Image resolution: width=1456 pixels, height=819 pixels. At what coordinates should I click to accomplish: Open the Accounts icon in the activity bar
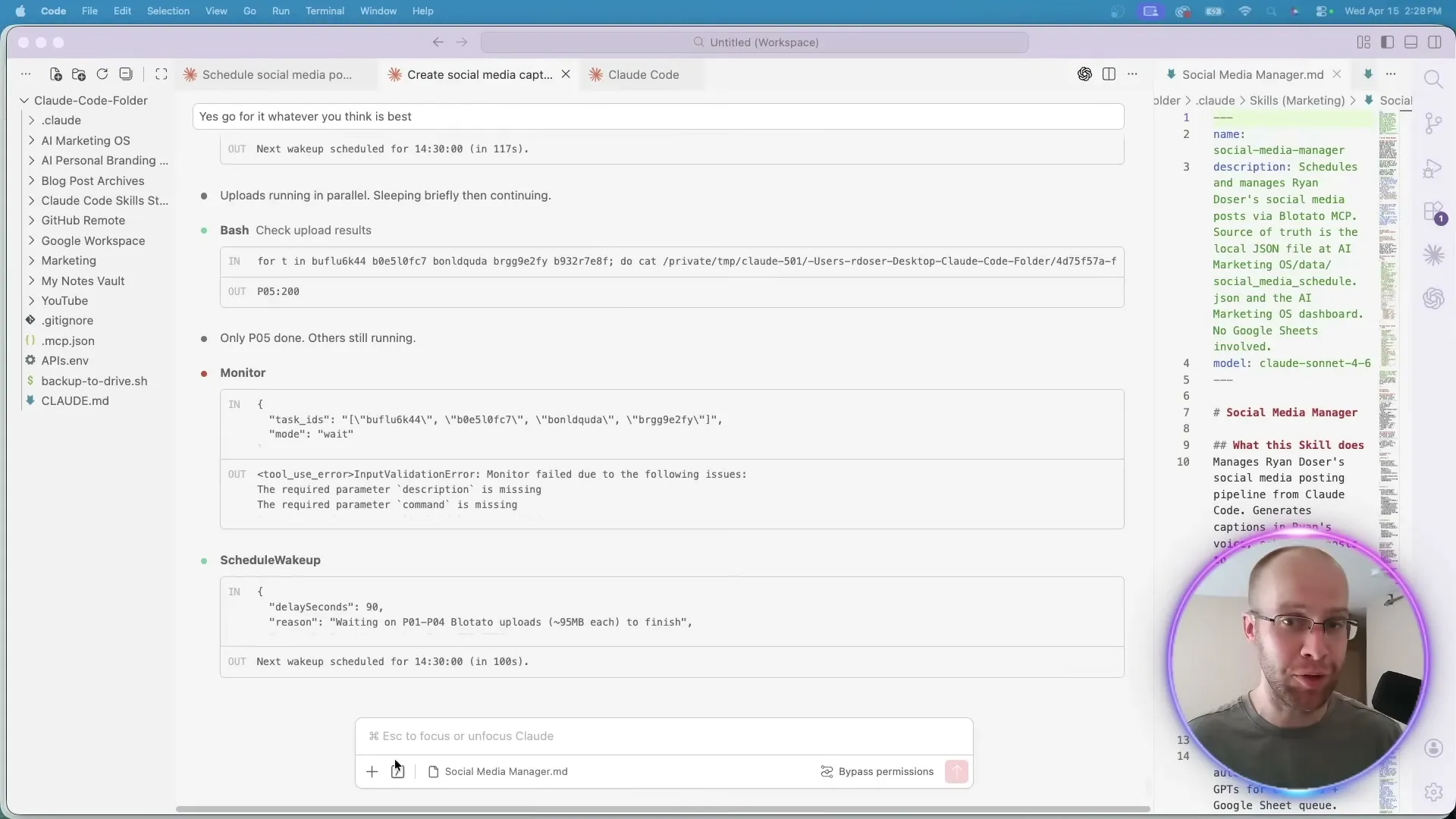1433,748
